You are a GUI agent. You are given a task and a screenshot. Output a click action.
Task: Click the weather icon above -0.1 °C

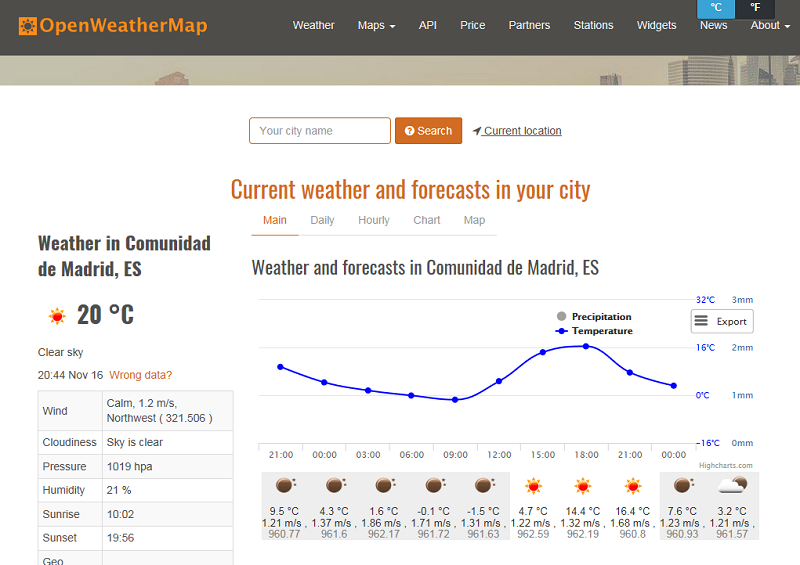pyautogui.click(x=435, y=485)
